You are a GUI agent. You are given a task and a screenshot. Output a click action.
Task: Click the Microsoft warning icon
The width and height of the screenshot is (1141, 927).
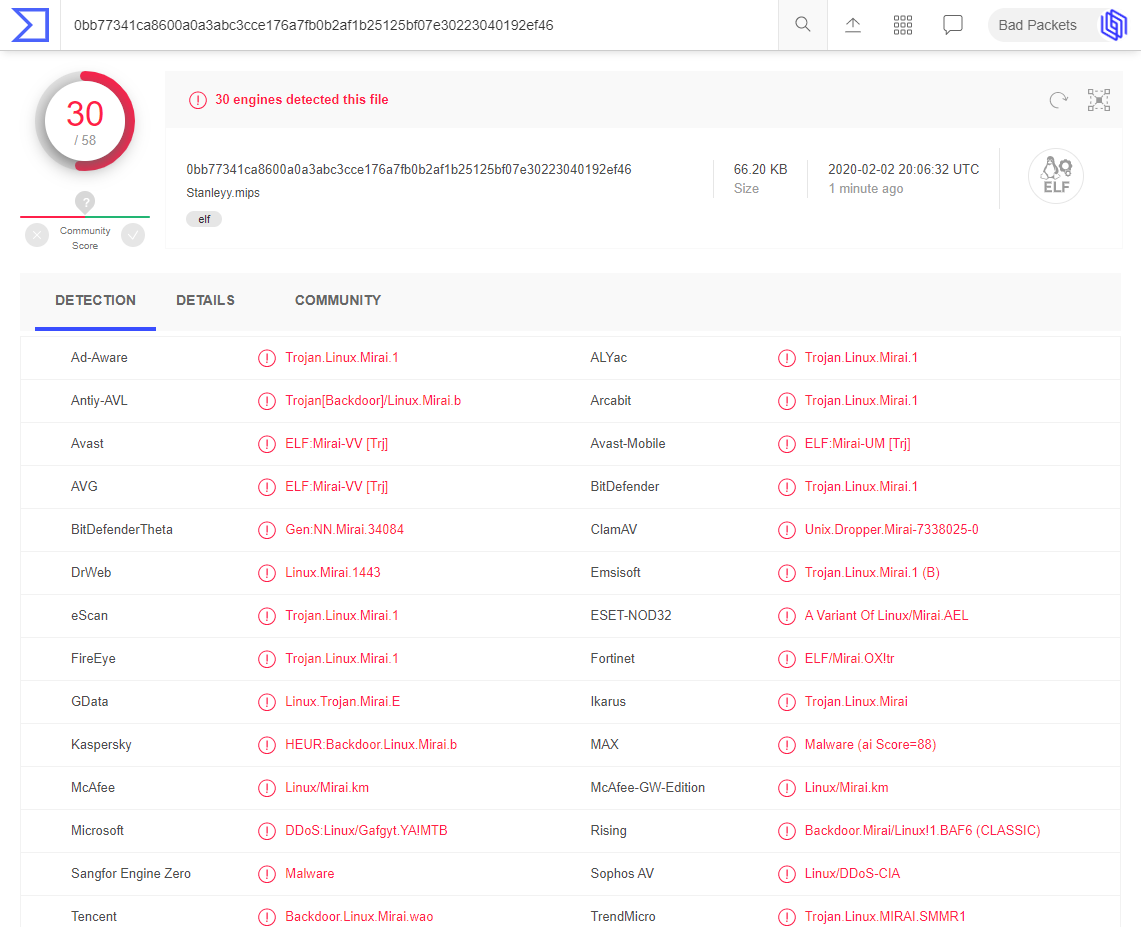coord(267,831)
